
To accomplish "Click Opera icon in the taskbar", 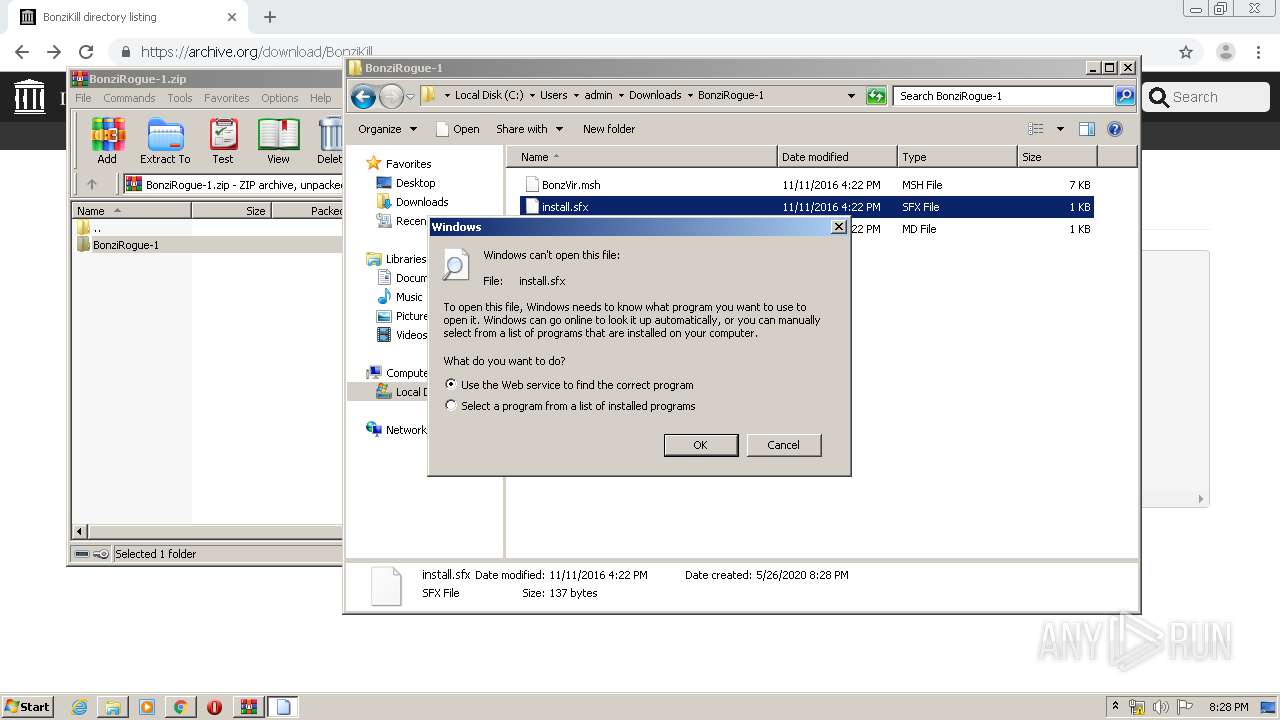I will pyautogui.click(x=214, y=707).
